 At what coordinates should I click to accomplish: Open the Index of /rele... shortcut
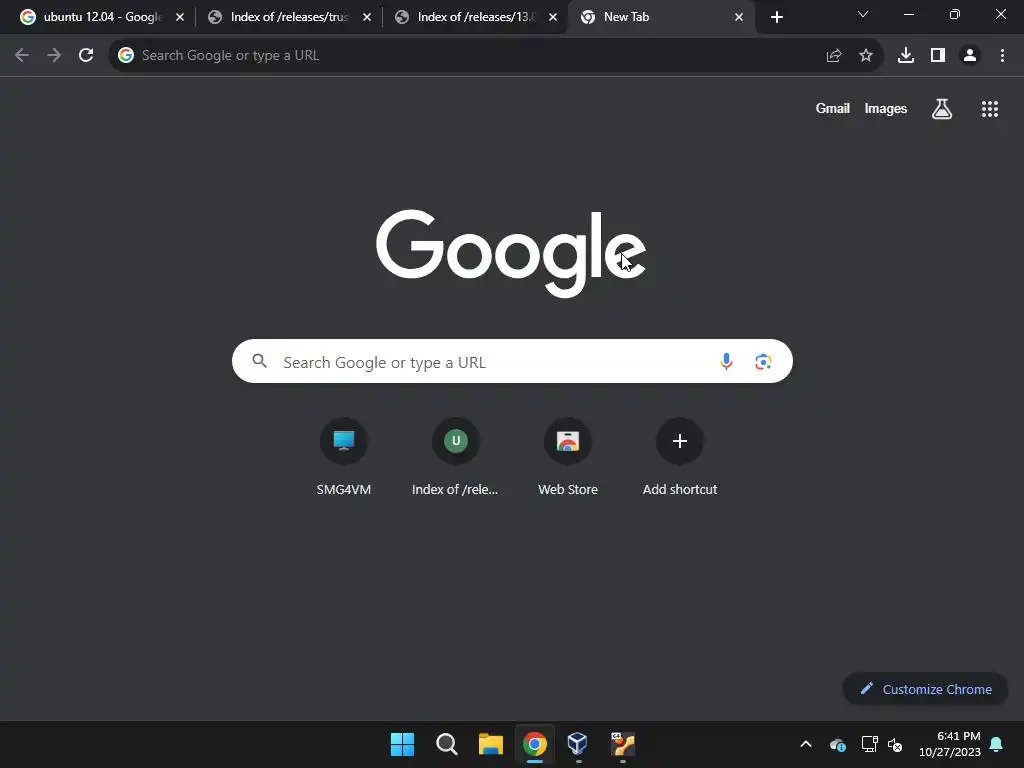click(x=455, y=457)
